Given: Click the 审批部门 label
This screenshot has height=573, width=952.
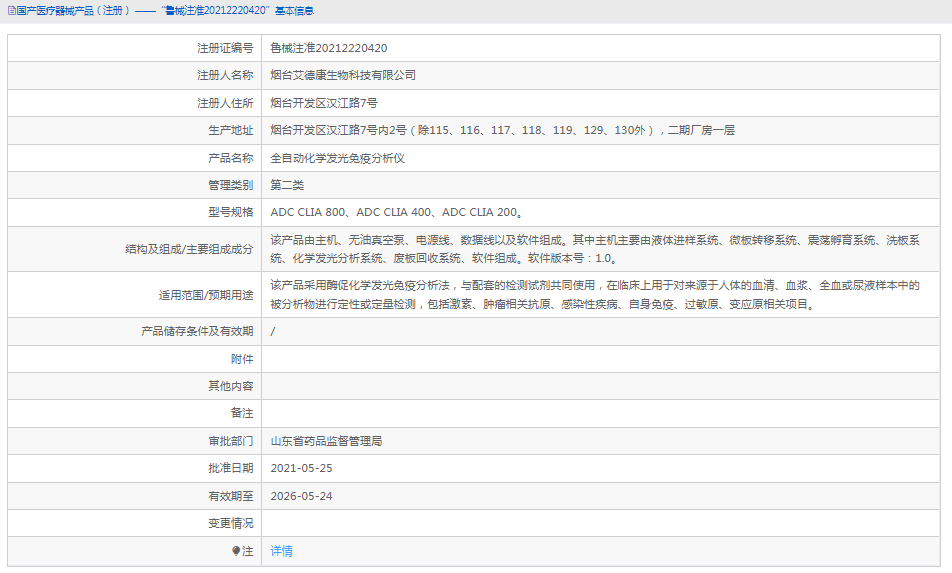Looking at the screenshot, I should pos(230,441).
